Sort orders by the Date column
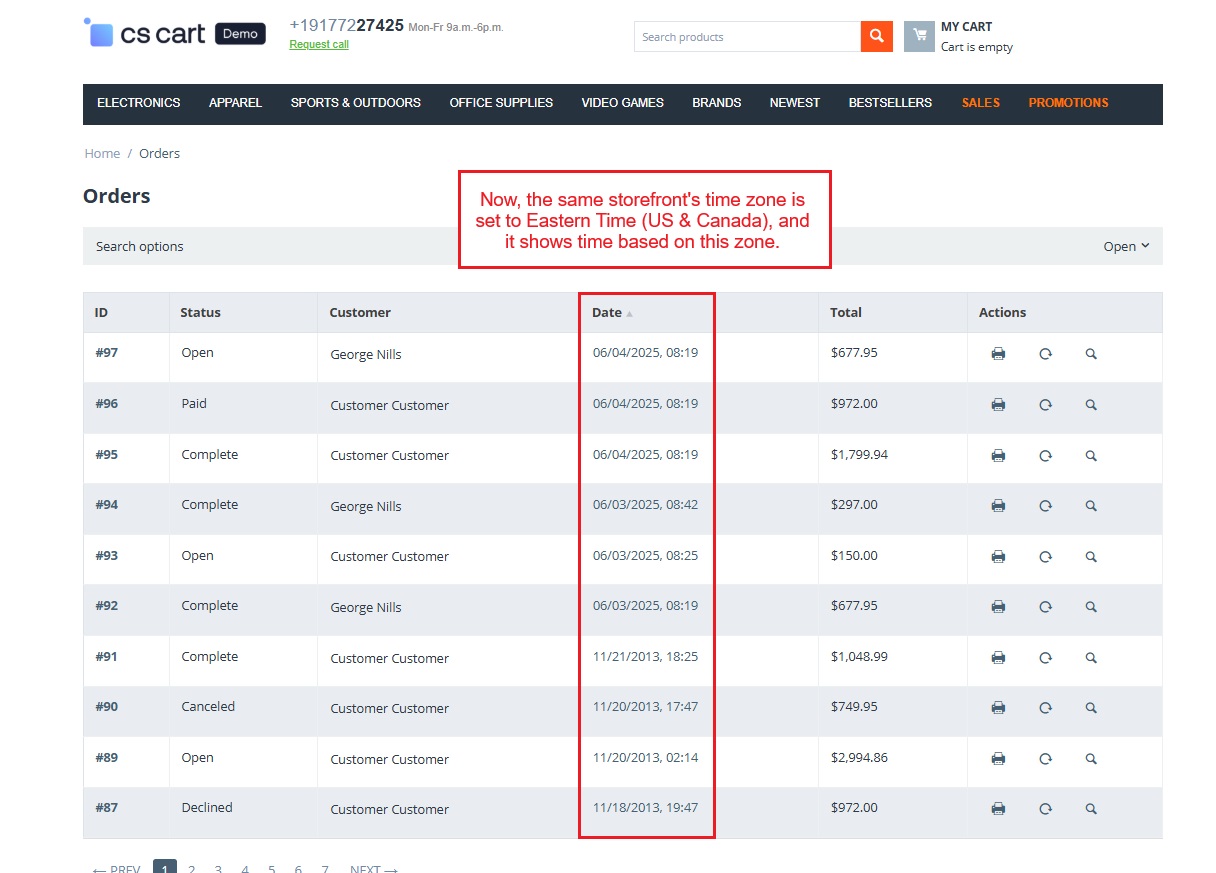1216x873 pixels. tap(607, 313)
